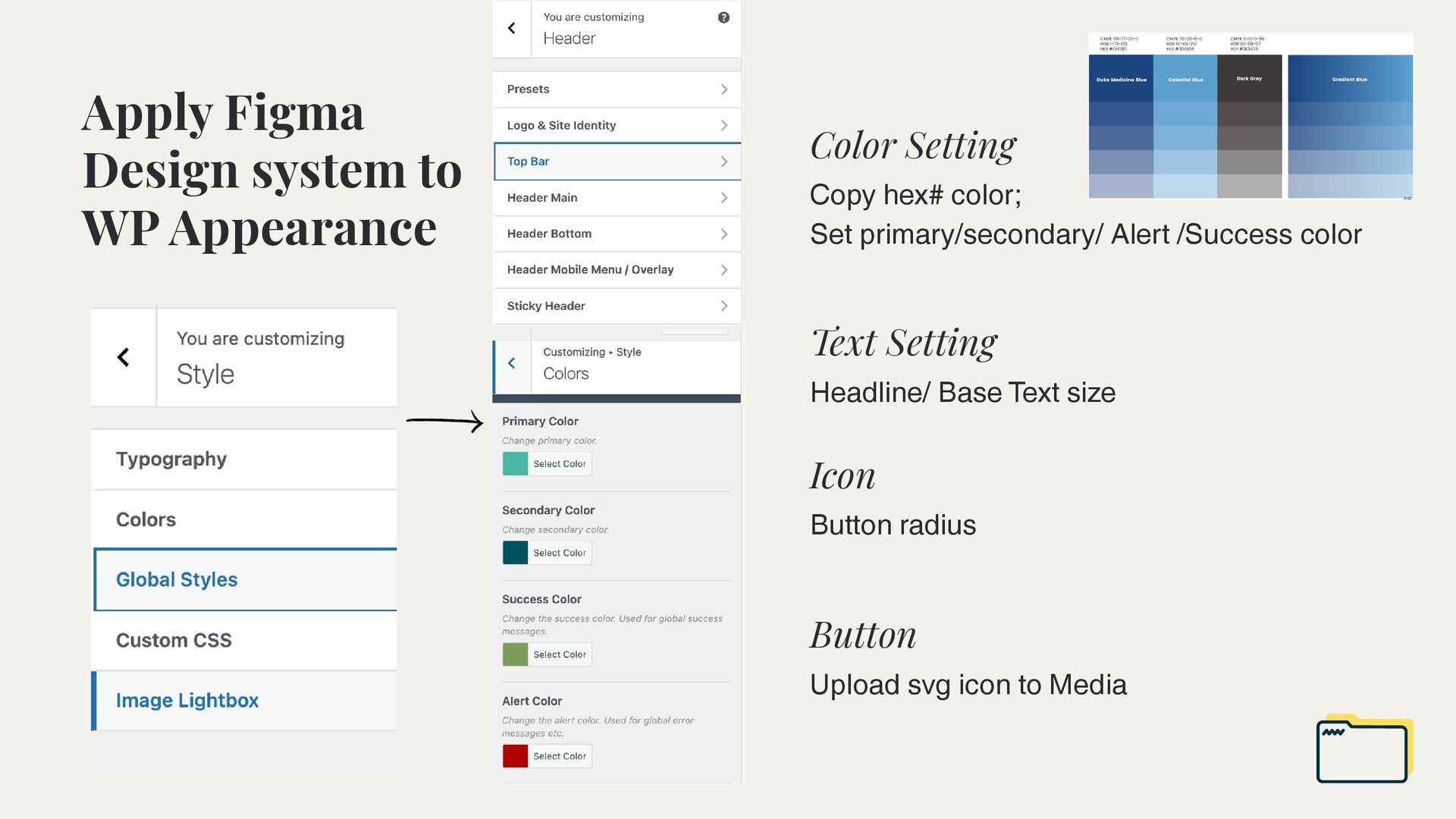Click the back arrow in Header customizer
Viewport: 1456px width, 819px height.
tap(512, 28)
